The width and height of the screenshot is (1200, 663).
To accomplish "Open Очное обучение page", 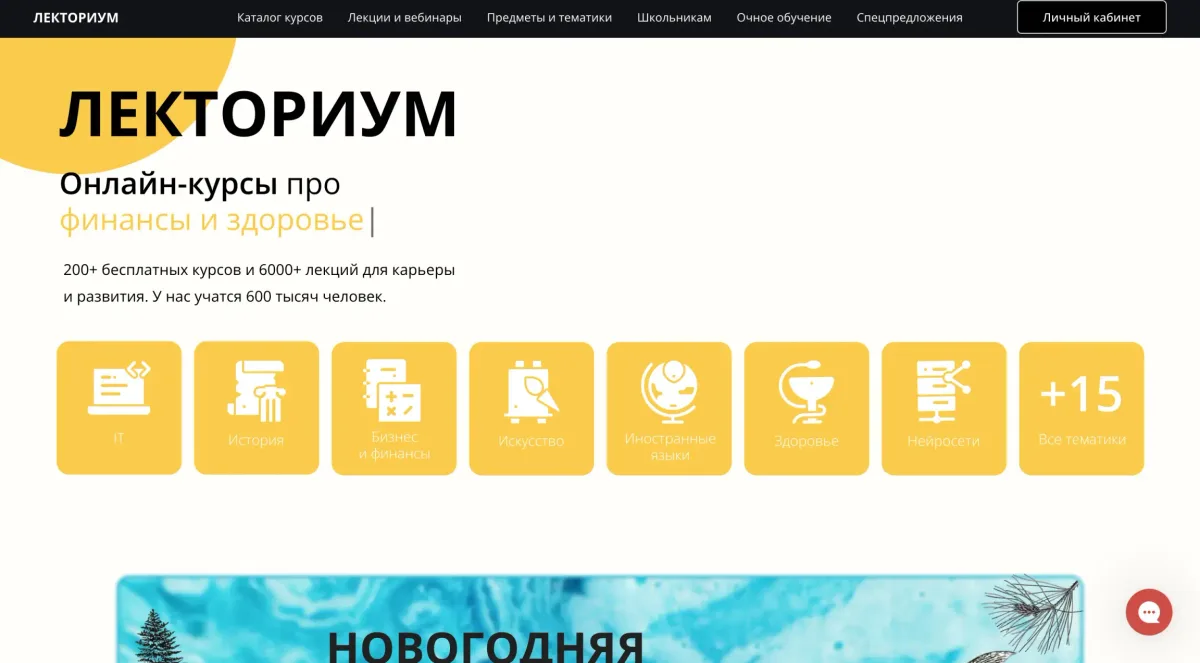I will (x=784, y=18).
